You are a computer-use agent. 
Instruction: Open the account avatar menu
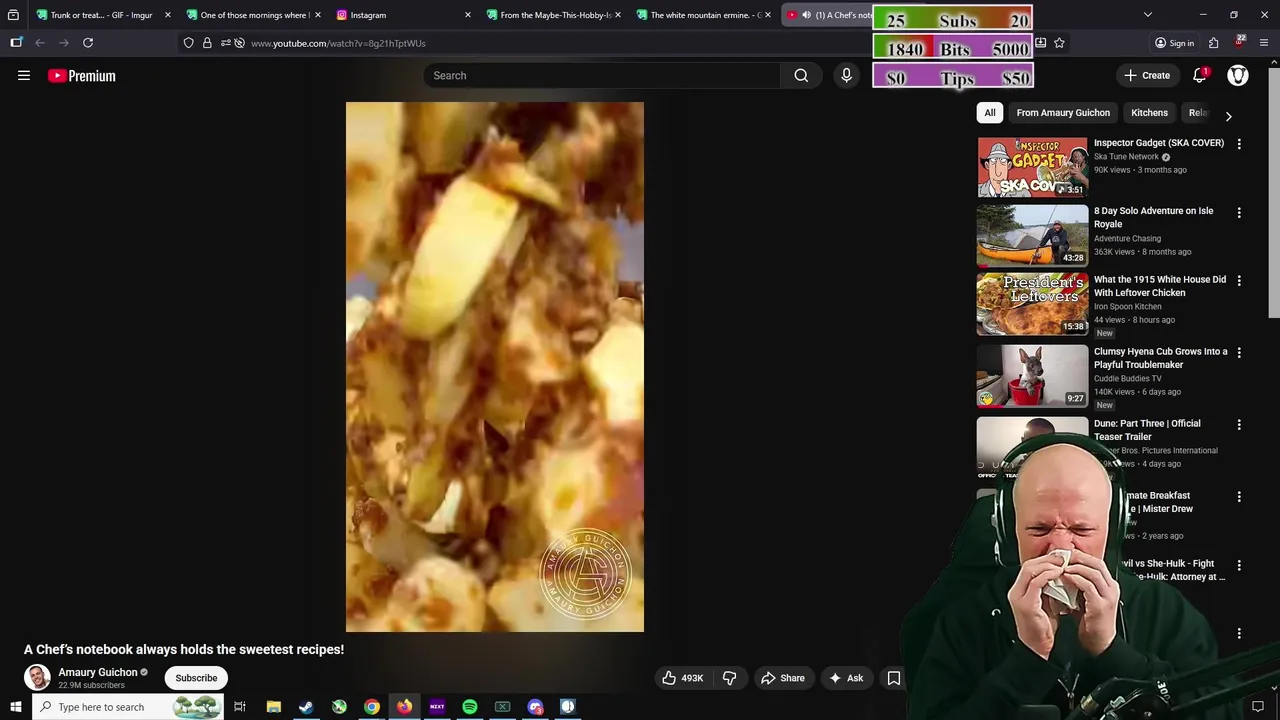1238,76
